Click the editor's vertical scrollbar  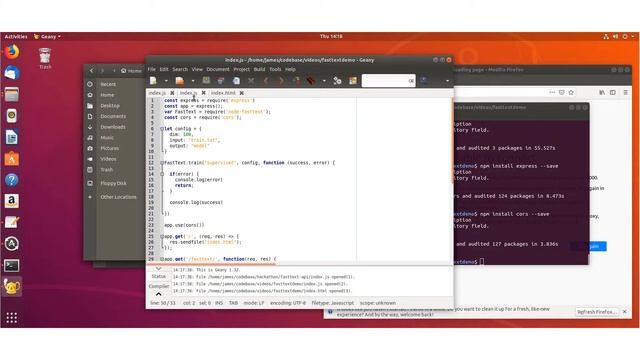tap(452, 141)
